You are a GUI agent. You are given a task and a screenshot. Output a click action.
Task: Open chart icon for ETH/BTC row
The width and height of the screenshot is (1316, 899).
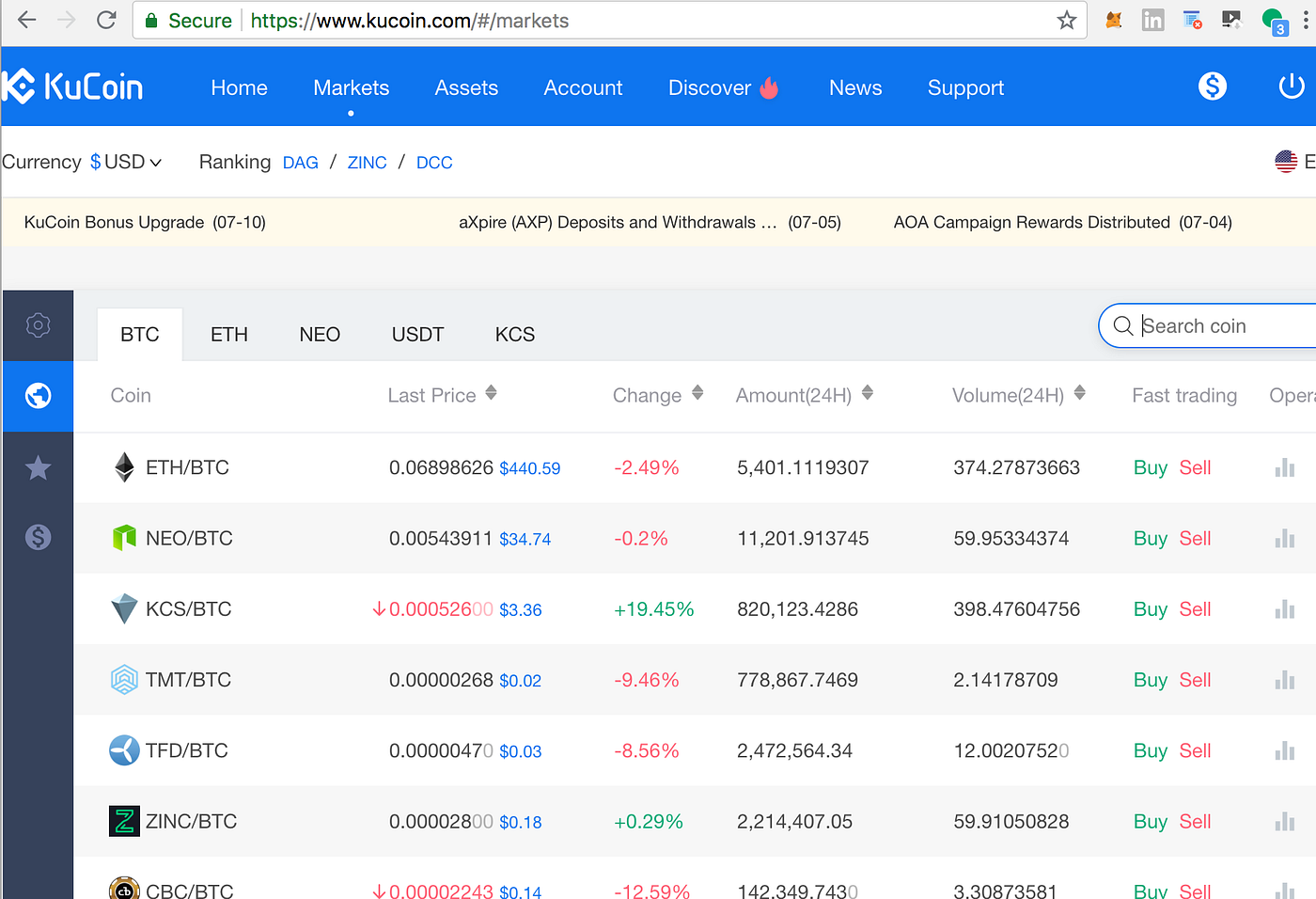(1284, 467)
